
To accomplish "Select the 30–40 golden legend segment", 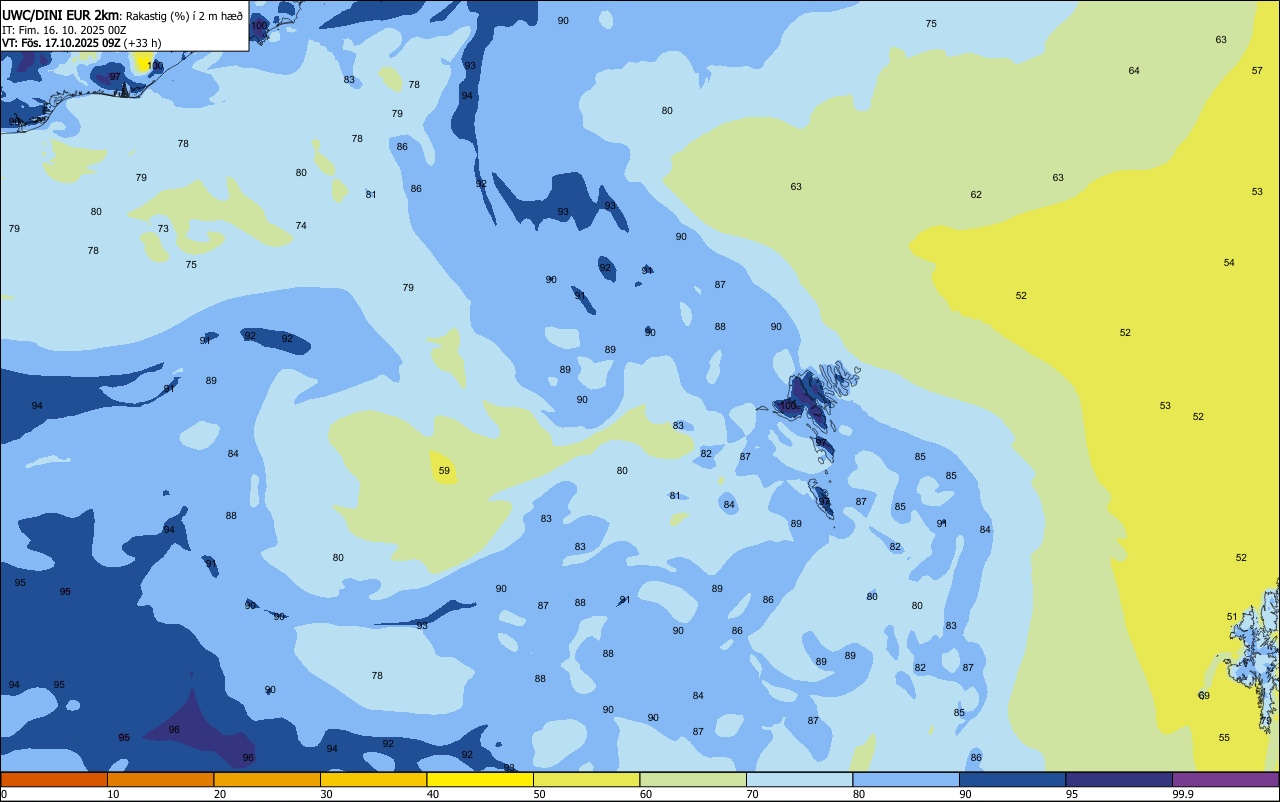I will [x=373, y=779].
